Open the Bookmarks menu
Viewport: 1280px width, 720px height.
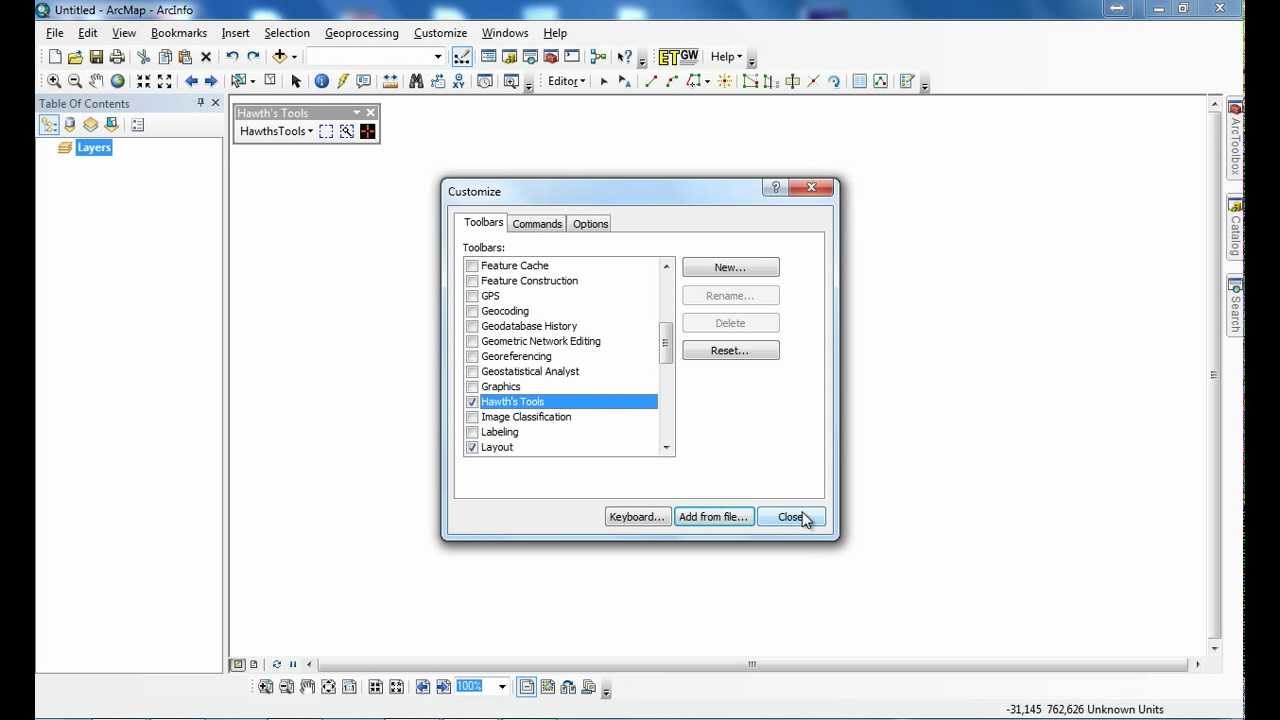coord(178,33)
